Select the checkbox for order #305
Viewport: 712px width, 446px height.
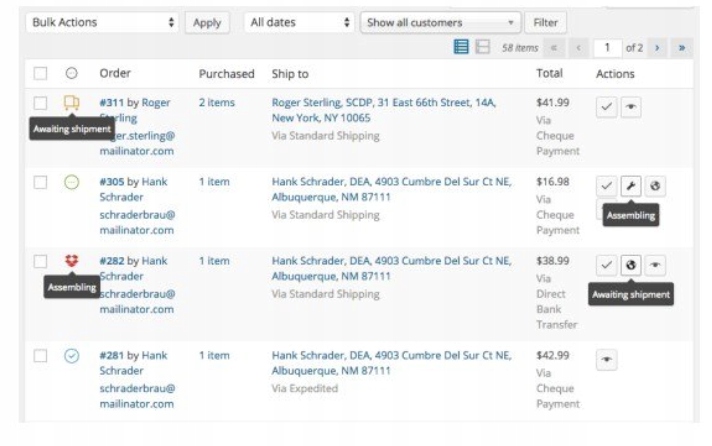[40, 182]
